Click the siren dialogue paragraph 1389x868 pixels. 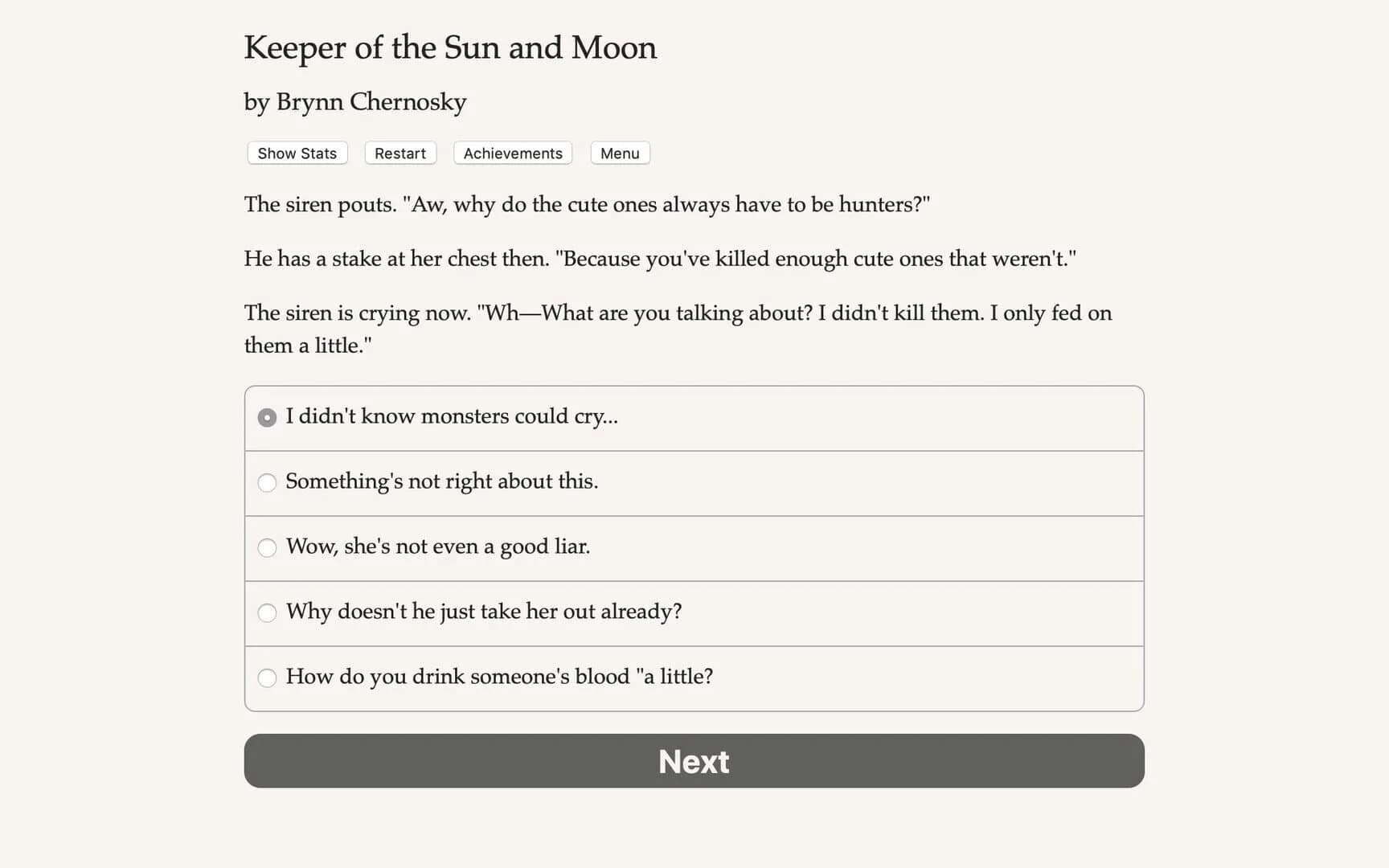[586, 205]
